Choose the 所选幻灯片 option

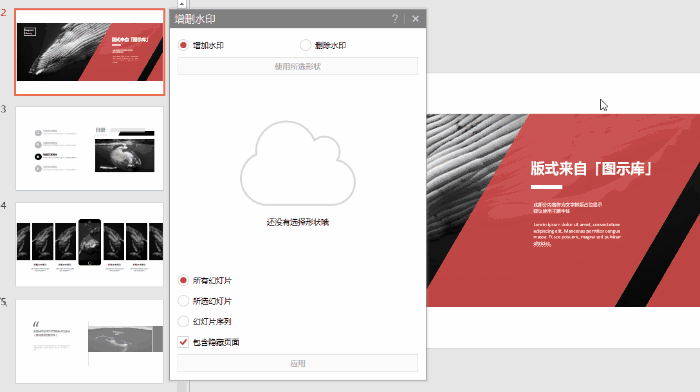coord(183,301)
